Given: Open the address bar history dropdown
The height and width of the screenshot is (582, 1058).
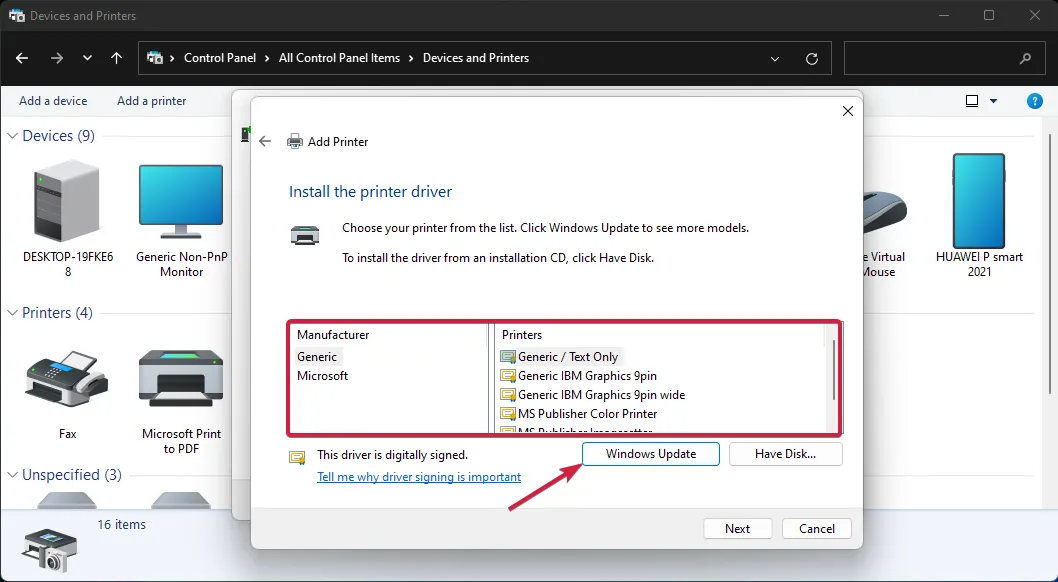Looking at the screenshot, I should click(x=775, y=59).
